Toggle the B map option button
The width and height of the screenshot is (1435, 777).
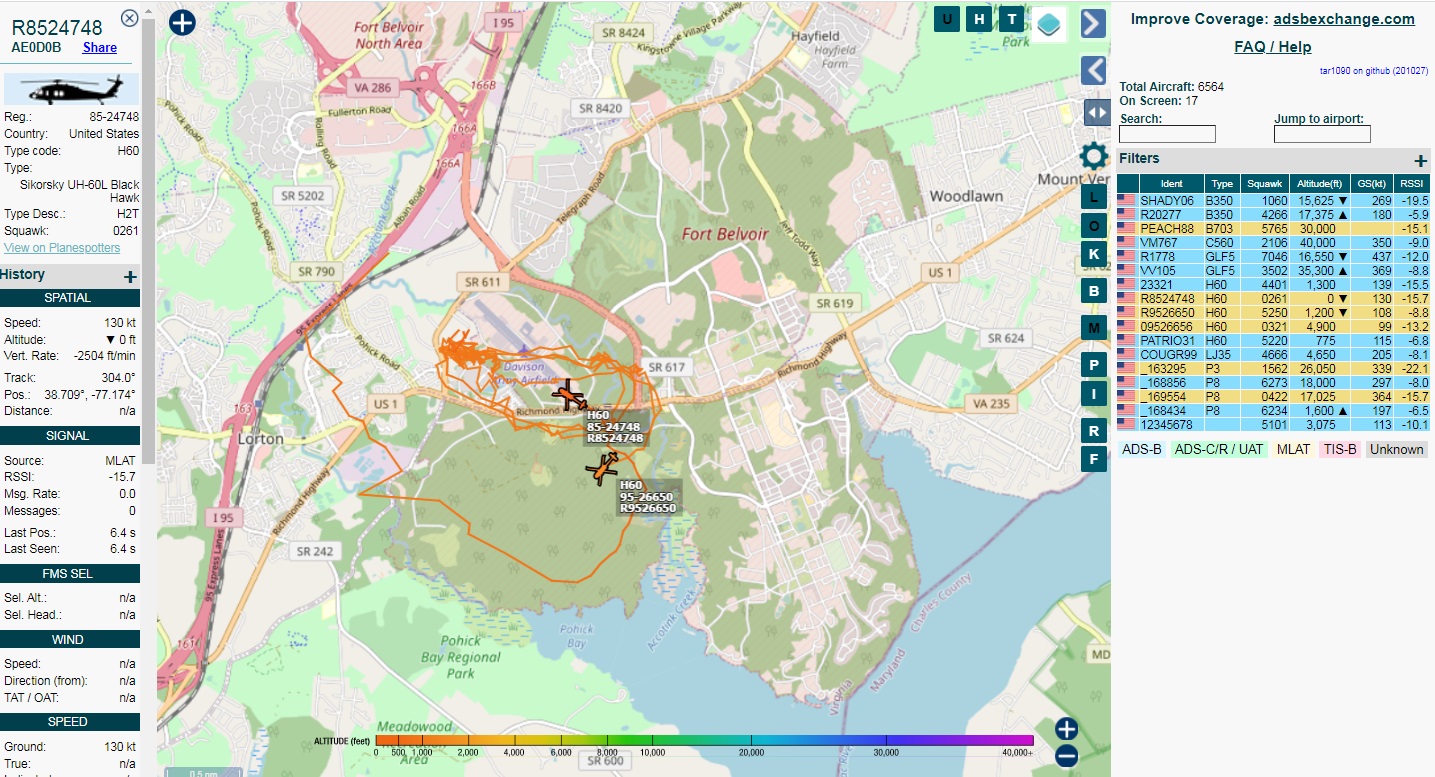pos(1094,291)
